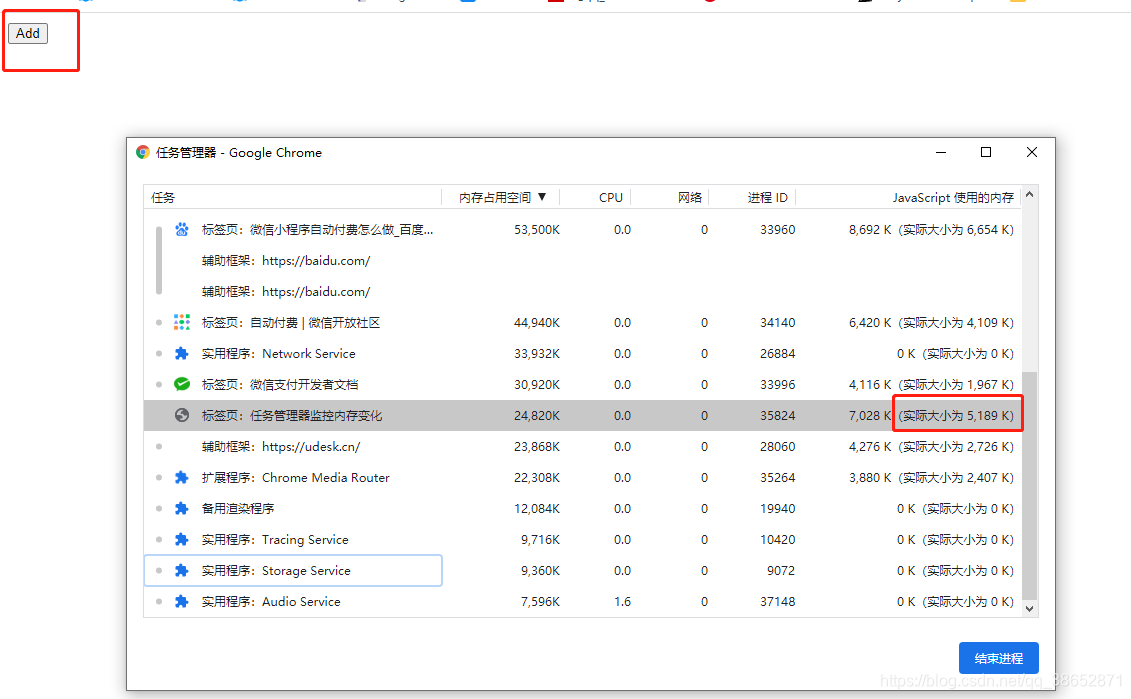The width and height of the screenshot is (1131, 699).
Task: Click puzzle icon beside Audio Service
Action: (x=182, y=602)
